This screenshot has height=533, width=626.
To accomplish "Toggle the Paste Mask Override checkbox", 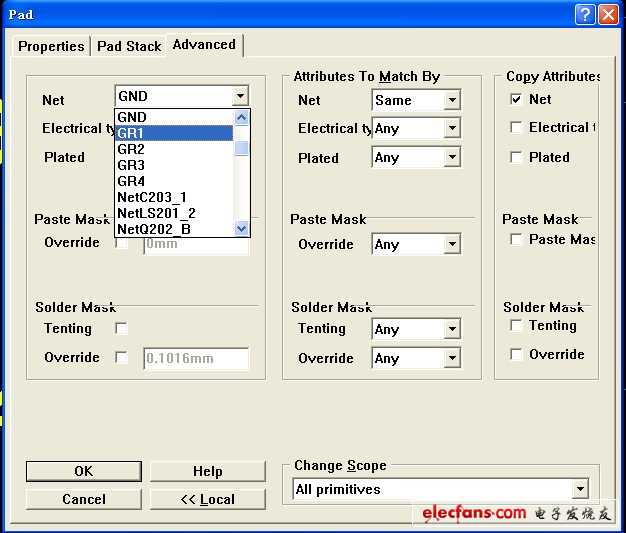I will (x=121, y=242).
